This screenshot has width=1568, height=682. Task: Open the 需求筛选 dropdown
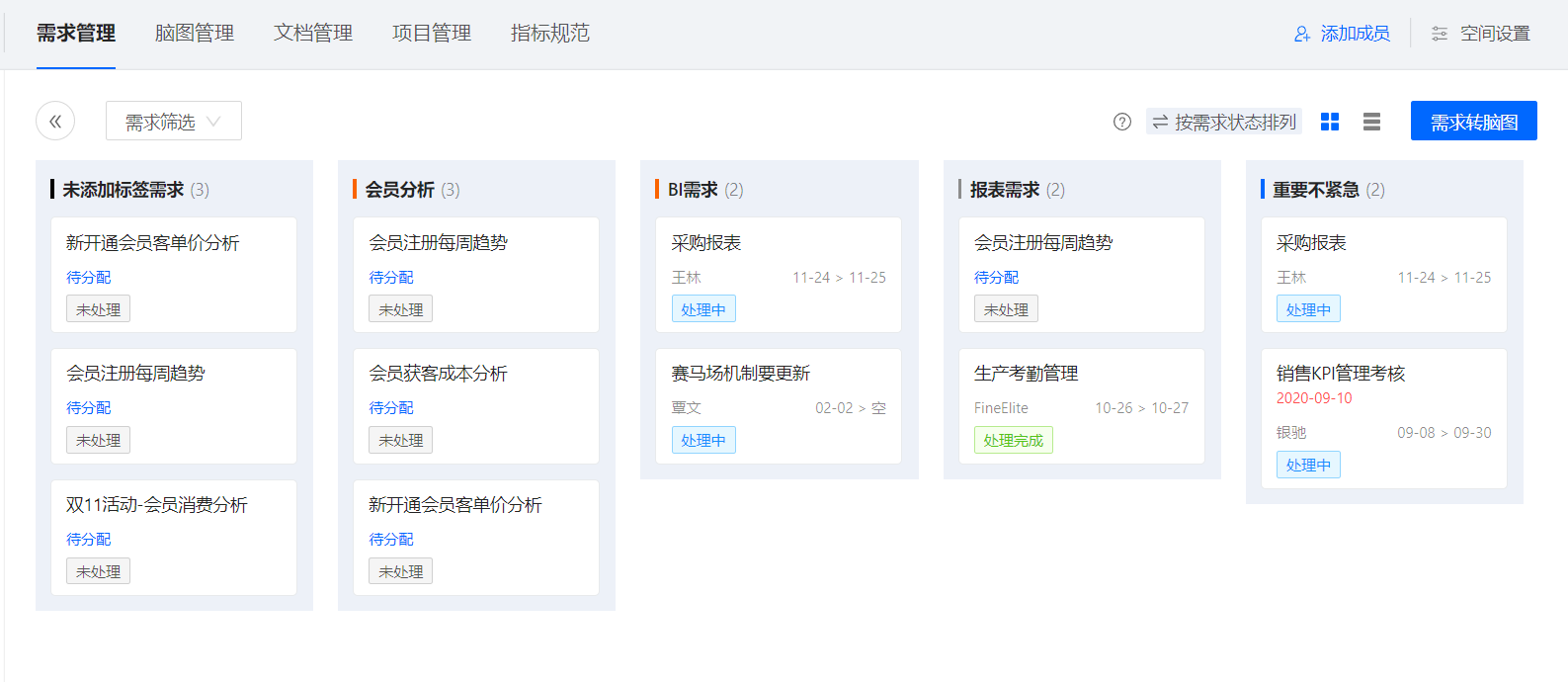click(x=173, y=121)
